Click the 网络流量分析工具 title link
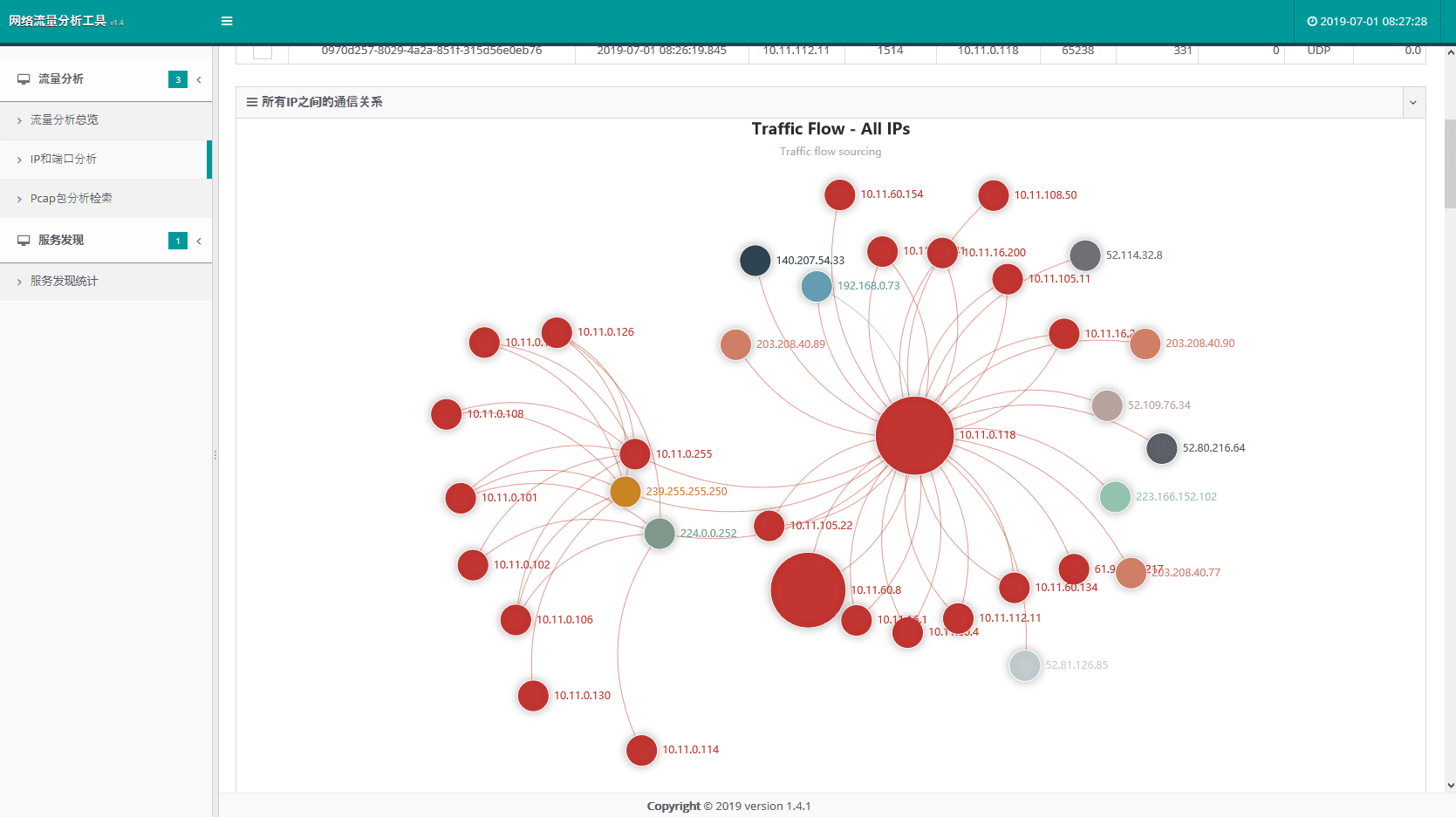This screenshot has width=1456, height=817. coord(58,21)
